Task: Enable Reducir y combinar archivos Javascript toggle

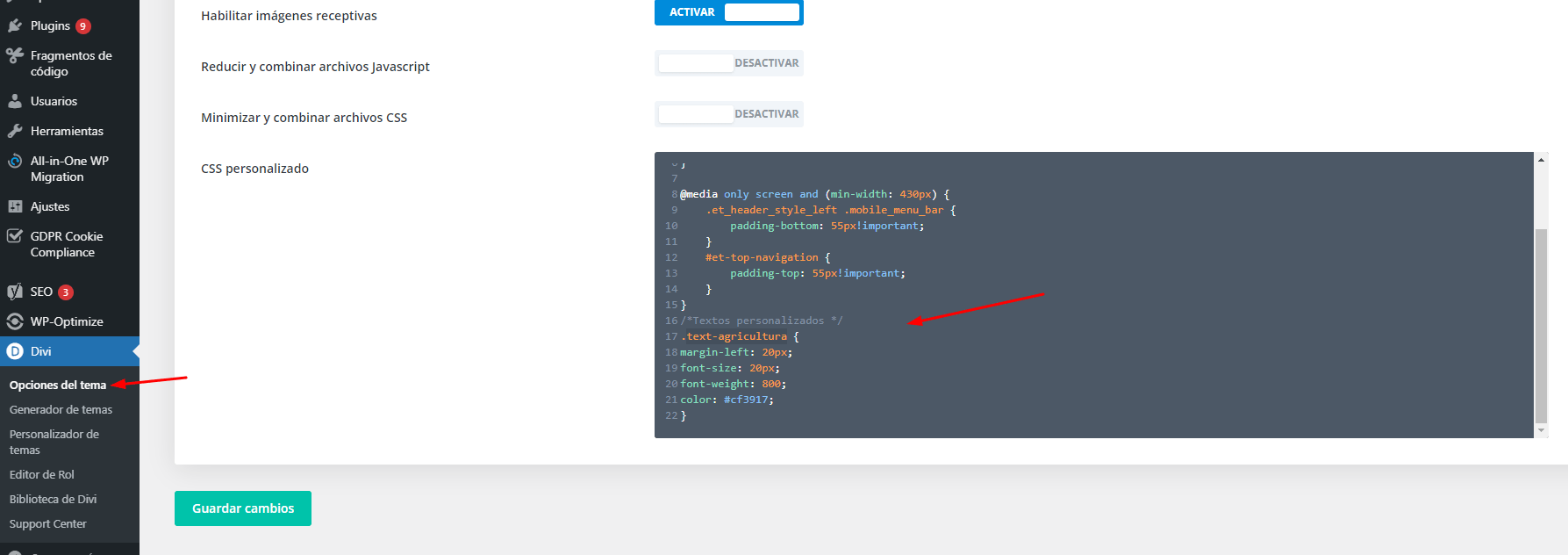Action: pyautogui.click(x=729, y=63)
